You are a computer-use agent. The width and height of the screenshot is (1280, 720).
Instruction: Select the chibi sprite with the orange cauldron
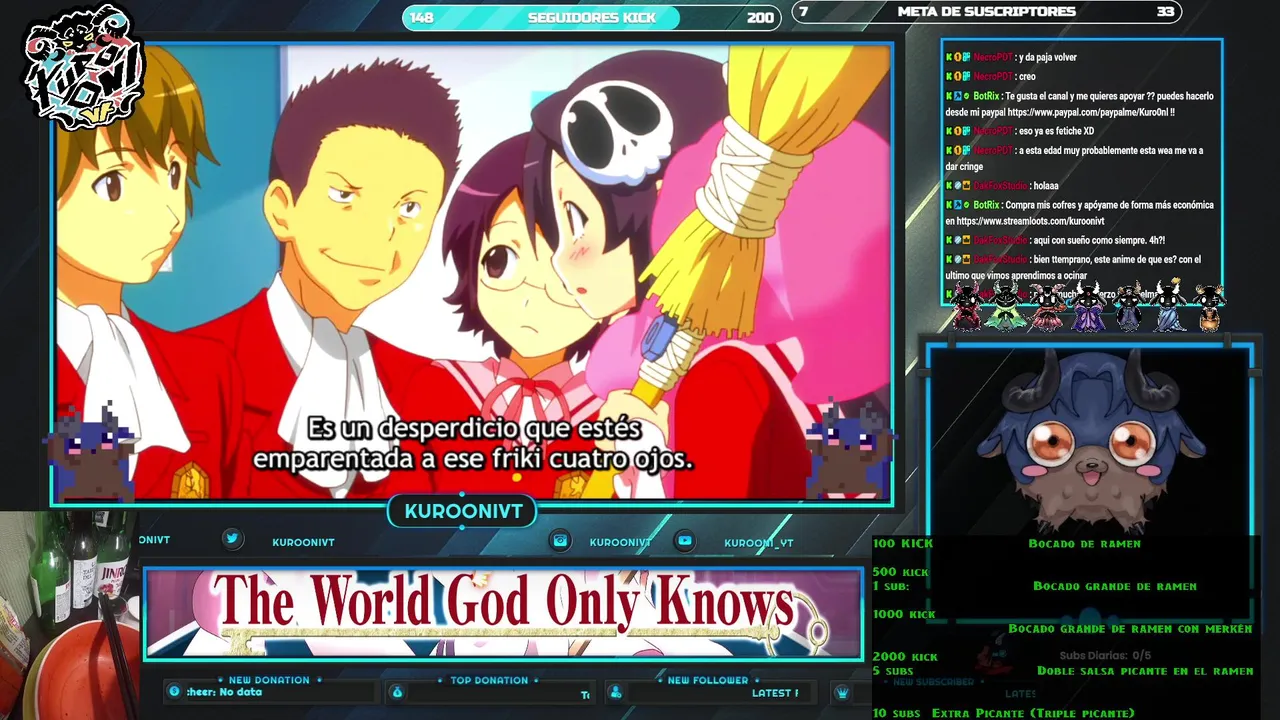[1209, 307]
